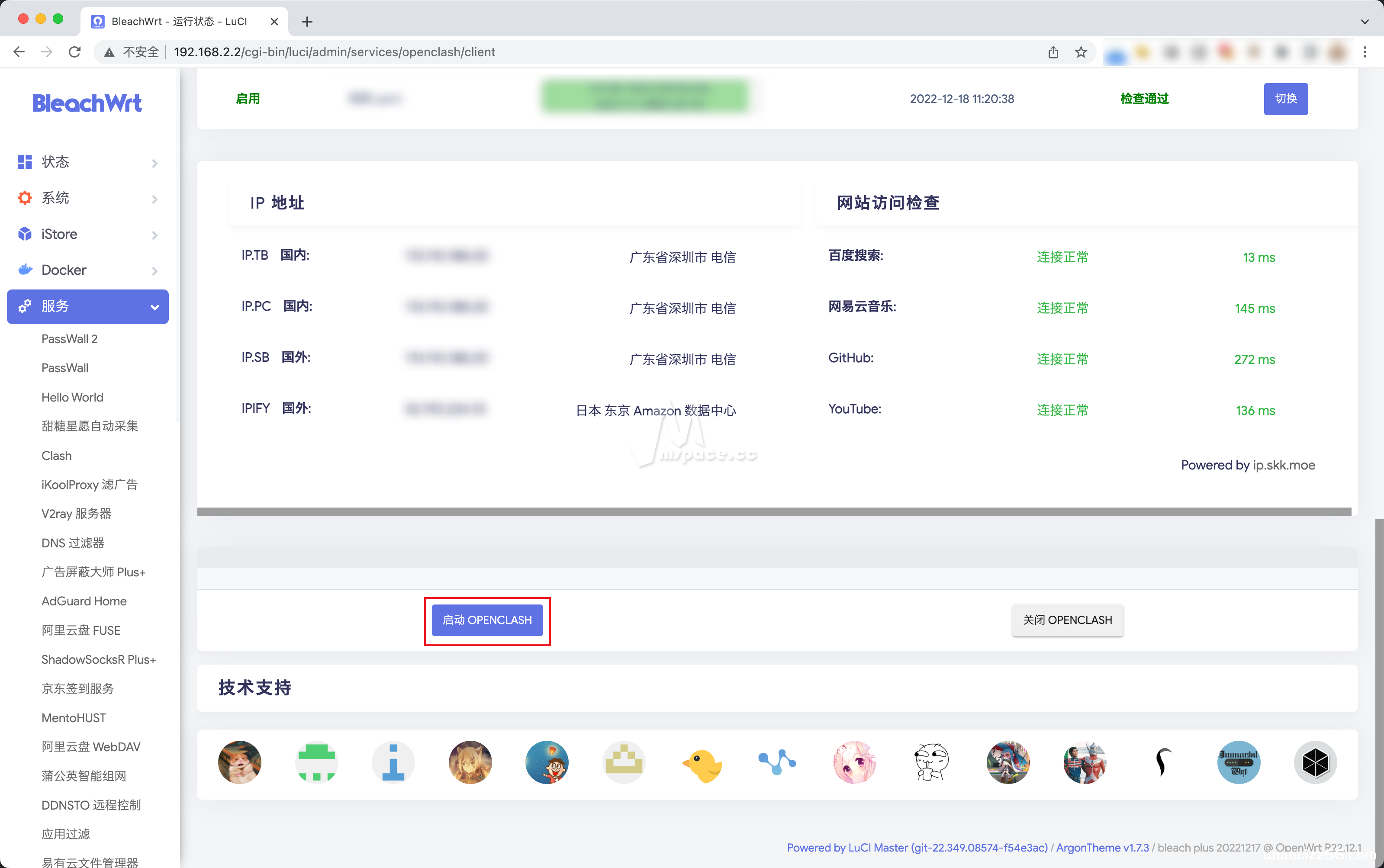Click the duck avatar in 技术支持 row

[x=702, y=762]
